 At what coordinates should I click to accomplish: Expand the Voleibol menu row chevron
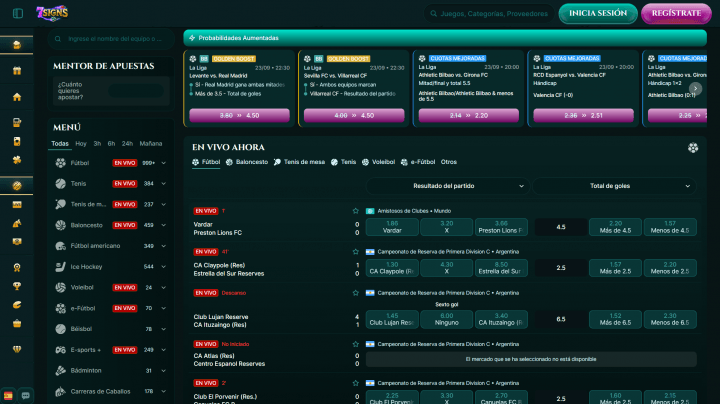point(163,288)
